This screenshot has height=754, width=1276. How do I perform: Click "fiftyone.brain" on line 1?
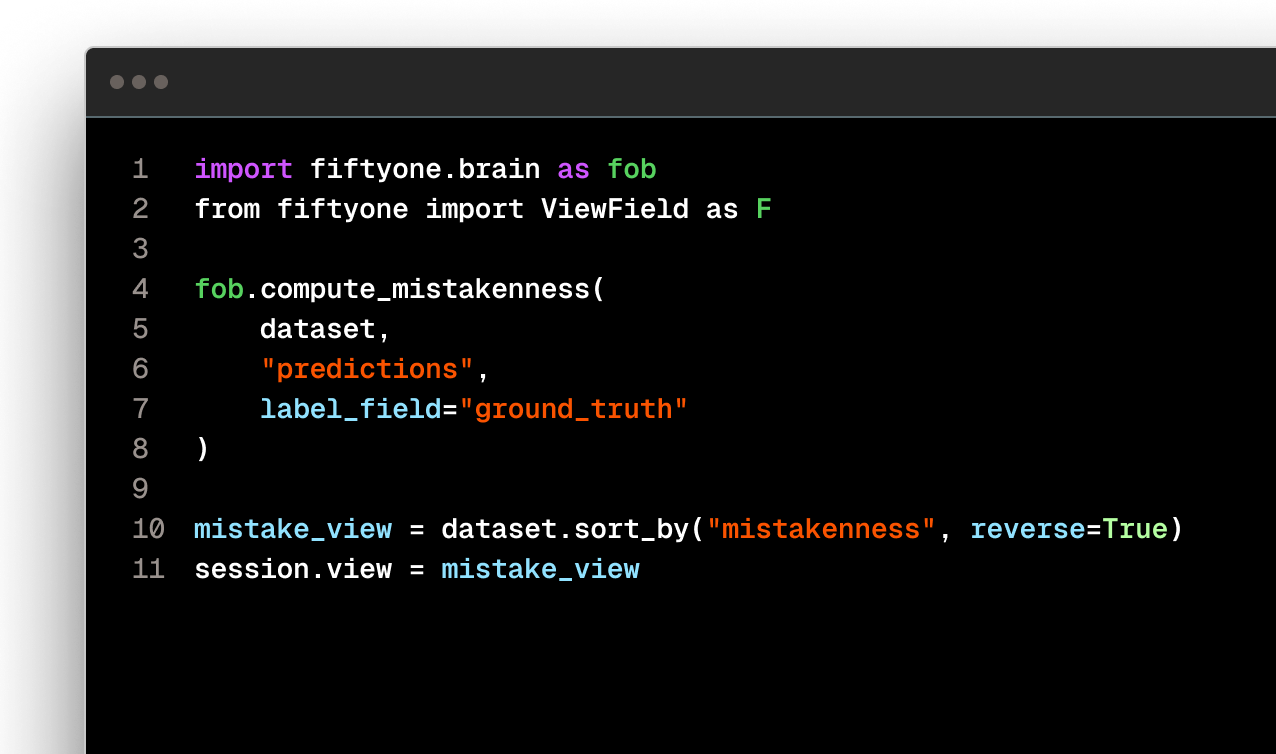425,170
